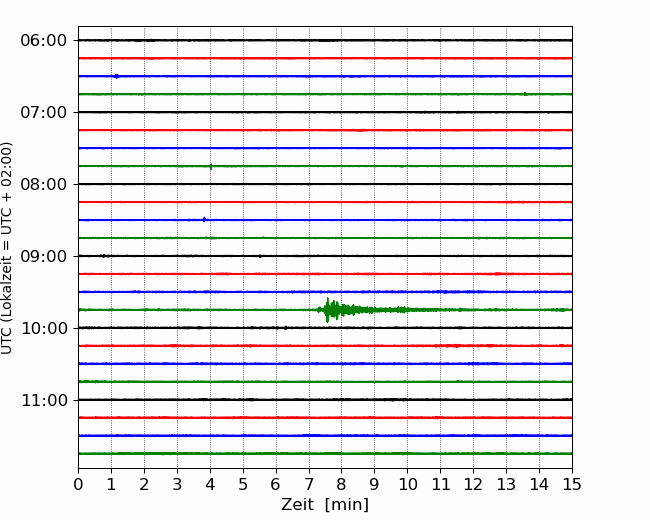Click the x-axis tick label 4
Screen dimensions: 650x520
point(210,484)
